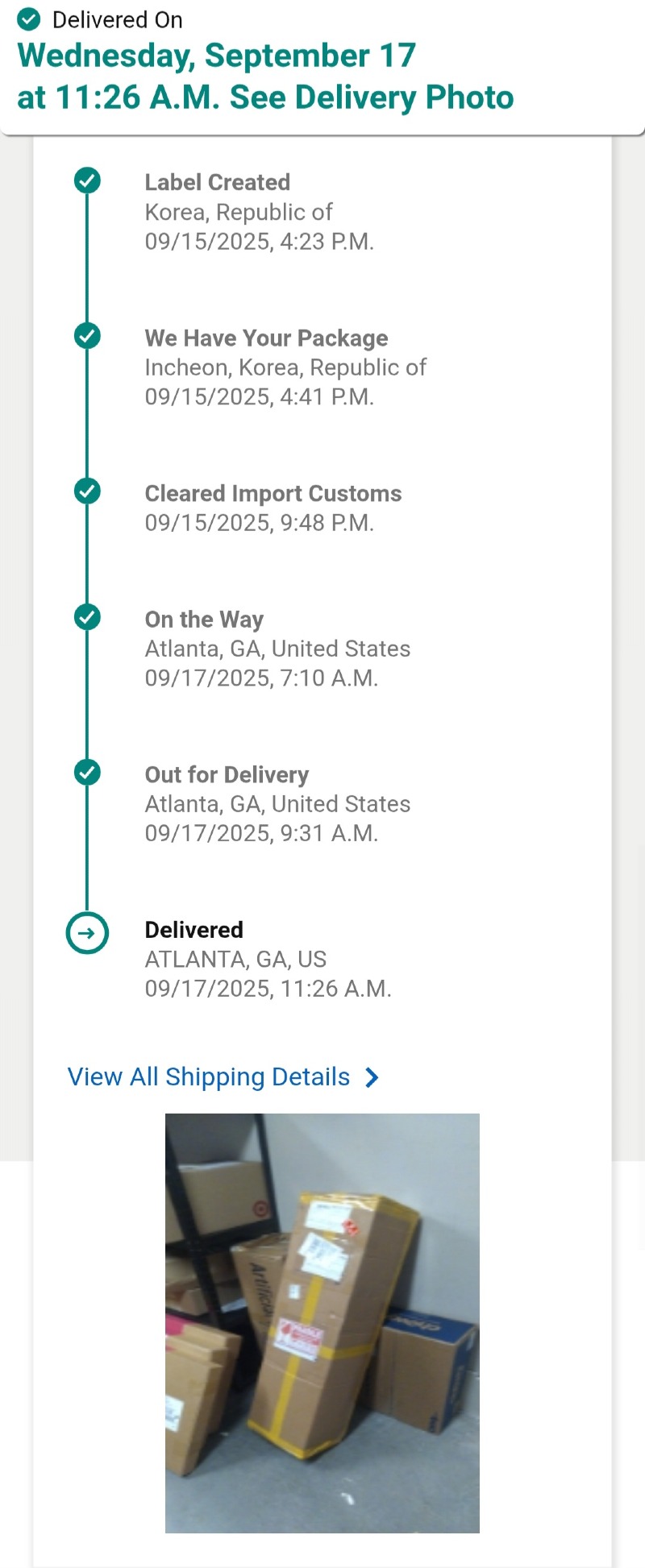This screenshot has width=645, height=1568.
Task: Tap the Delivered On label text
Action: tap(118, 20)
